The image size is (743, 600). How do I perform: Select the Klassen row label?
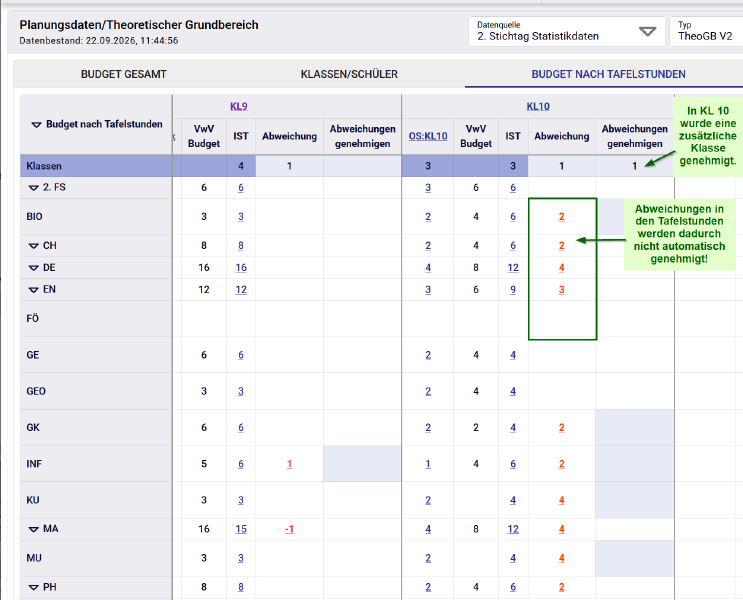(x=44, y=166)
